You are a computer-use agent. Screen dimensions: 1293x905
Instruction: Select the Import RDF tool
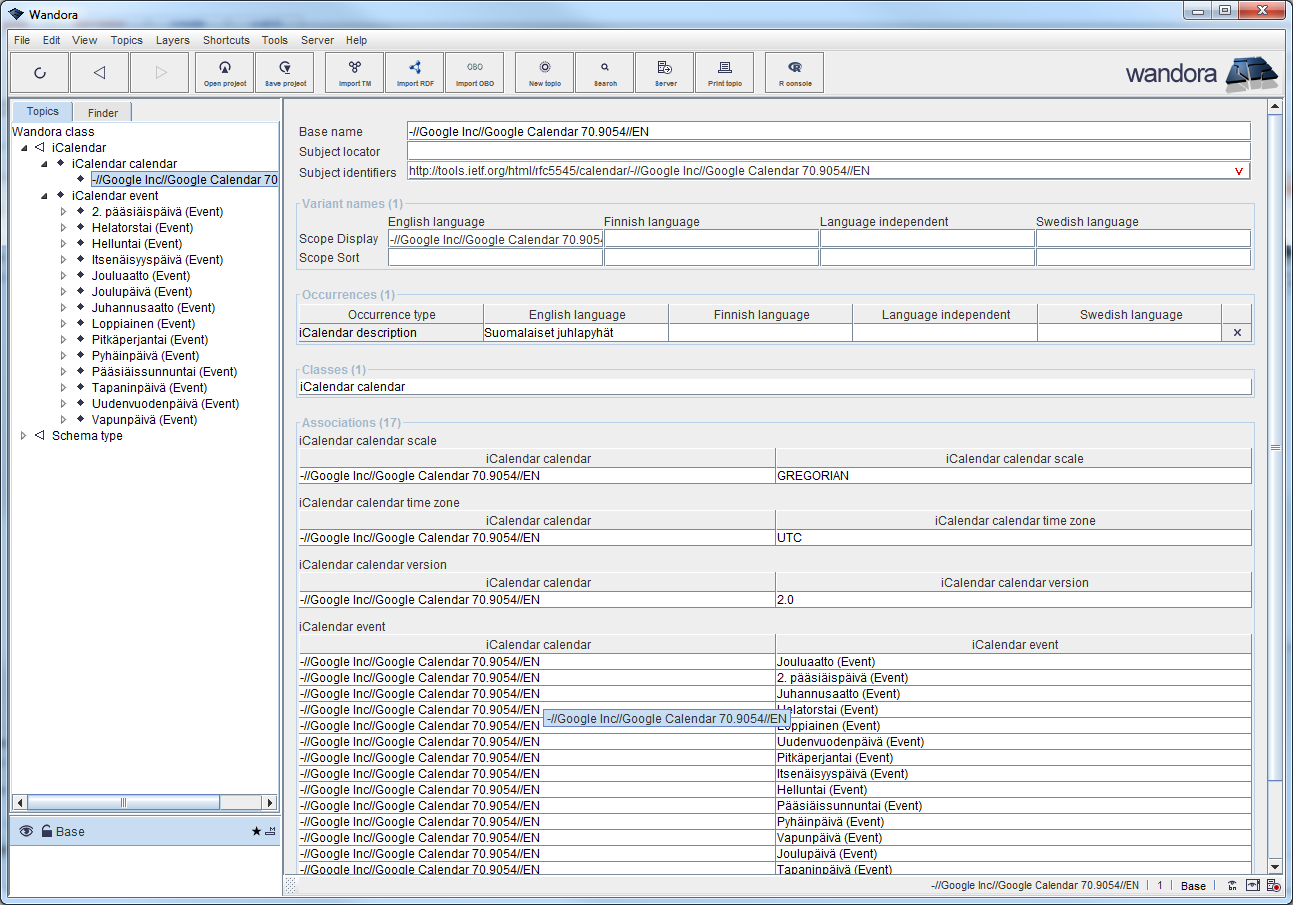click(x=414, y=72)
